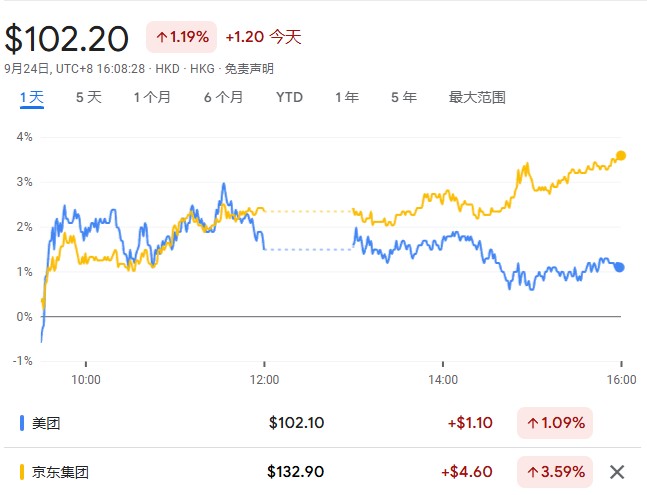
Task: Click the blue 美团 legend color marker
Action: [22, 423]
